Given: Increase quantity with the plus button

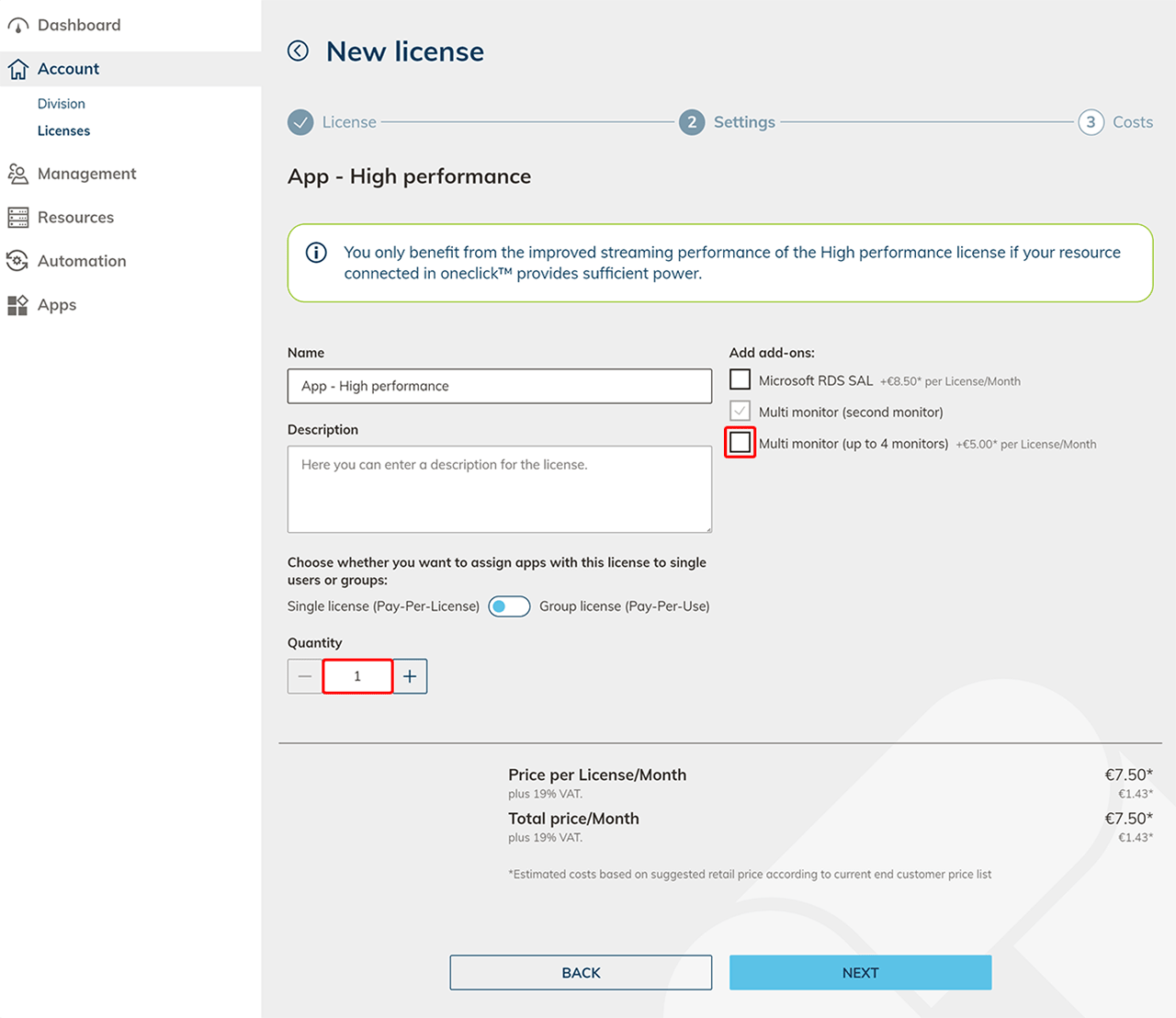Looking at the screenshot, I should (x=410, y=676).
